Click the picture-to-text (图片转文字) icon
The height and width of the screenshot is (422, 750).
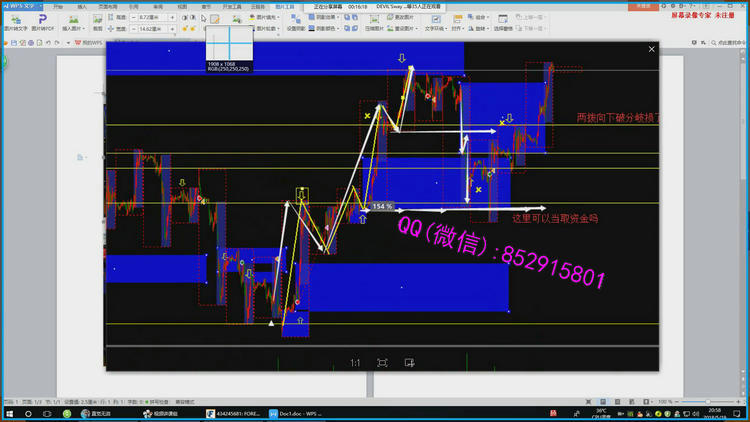pos(18,20)
